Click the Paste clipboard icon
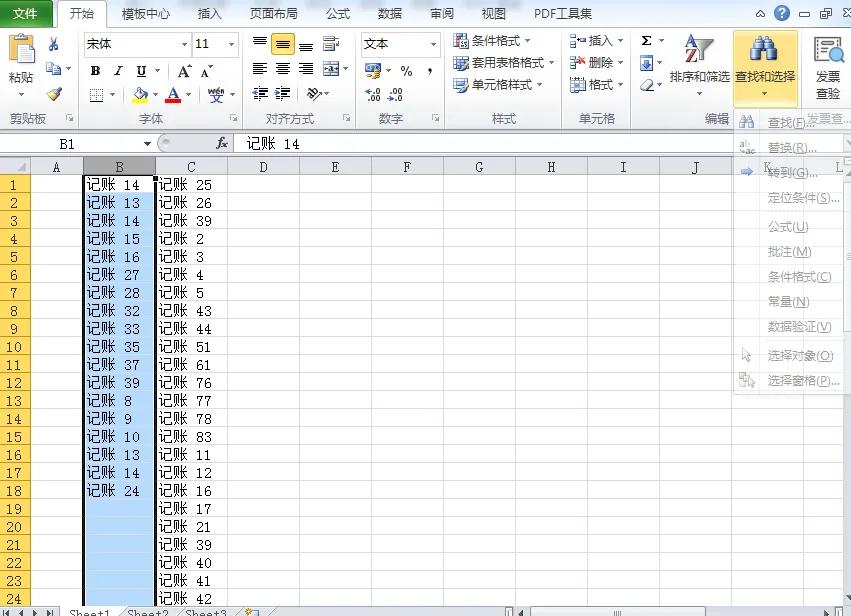The image size is (851, 616). tap(21, 48)
